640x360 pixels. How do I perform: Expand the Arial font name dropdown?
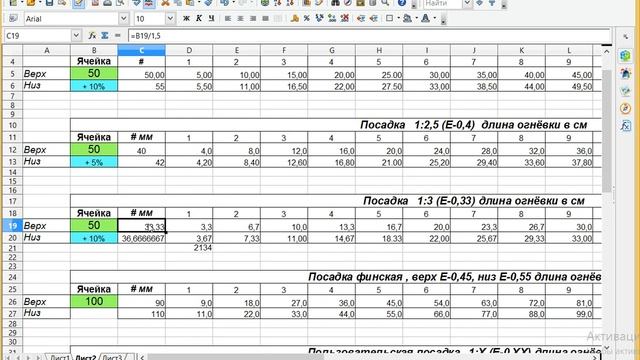tap(124, 19)
